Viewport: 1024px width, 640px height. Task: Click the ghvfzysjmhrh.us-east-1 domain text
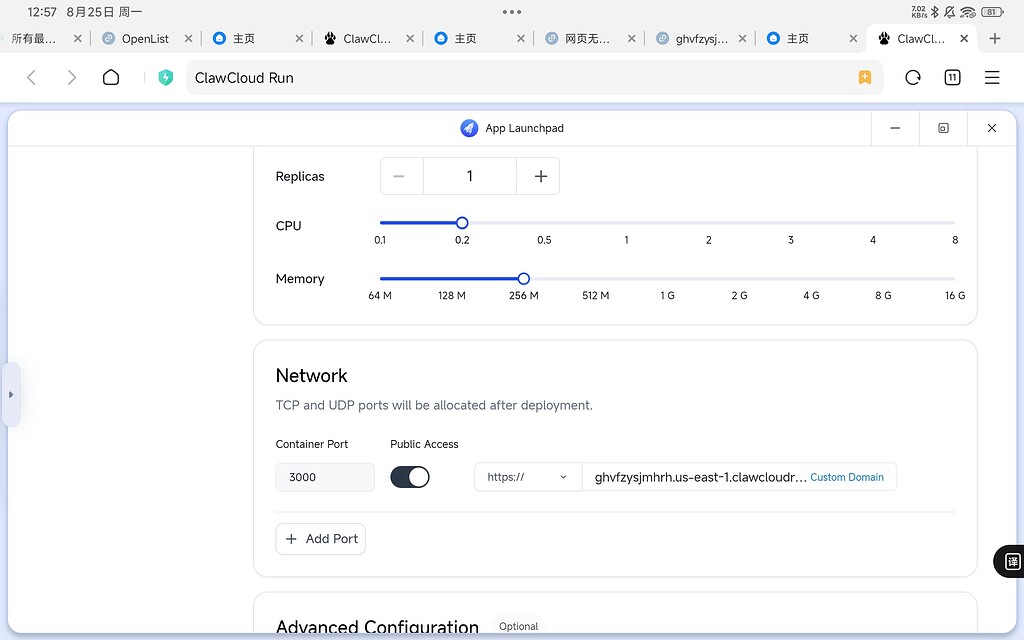point(700,477)
